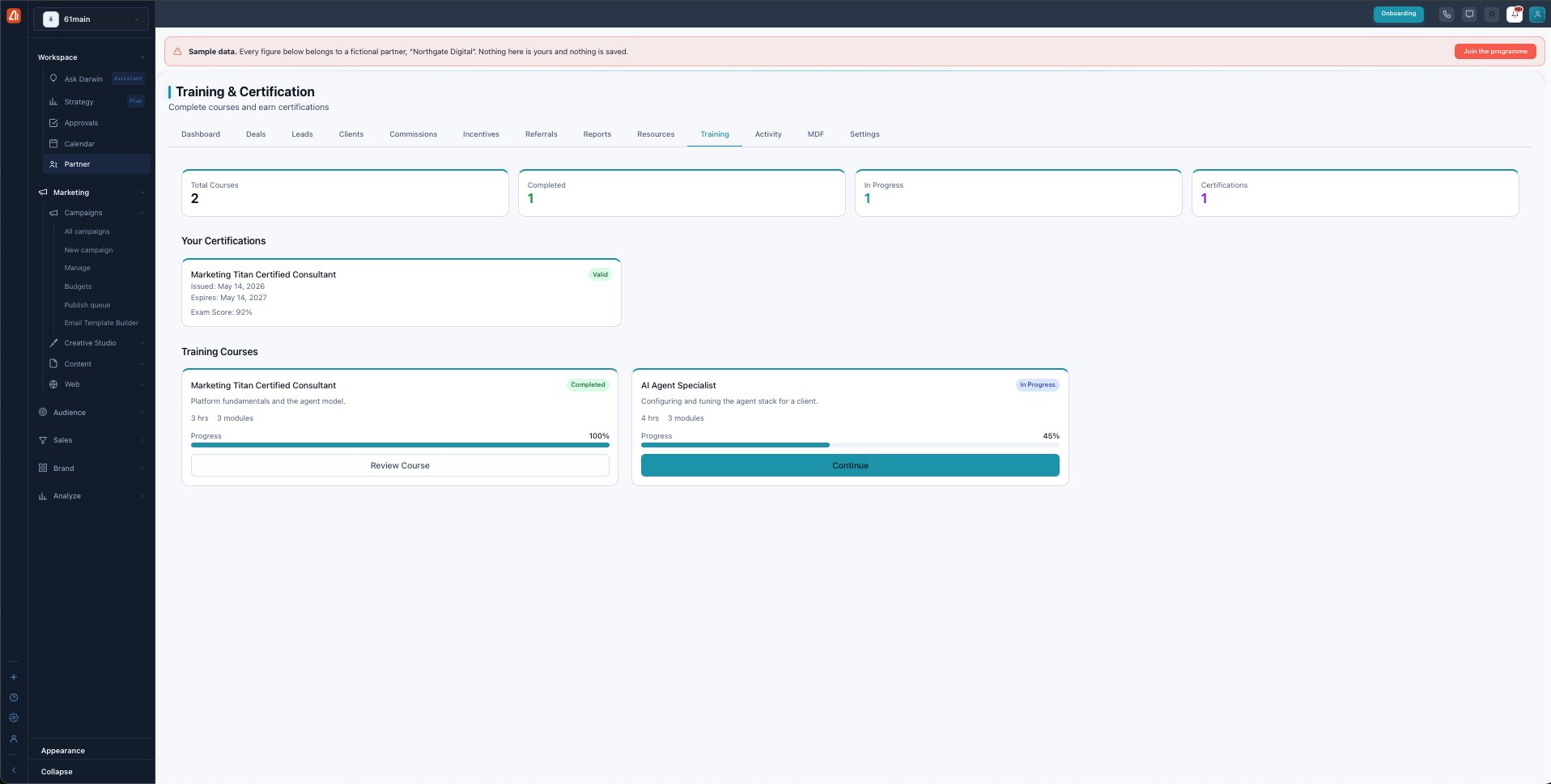Open the Marketing Titan Certified Consultant certification card

402,293
